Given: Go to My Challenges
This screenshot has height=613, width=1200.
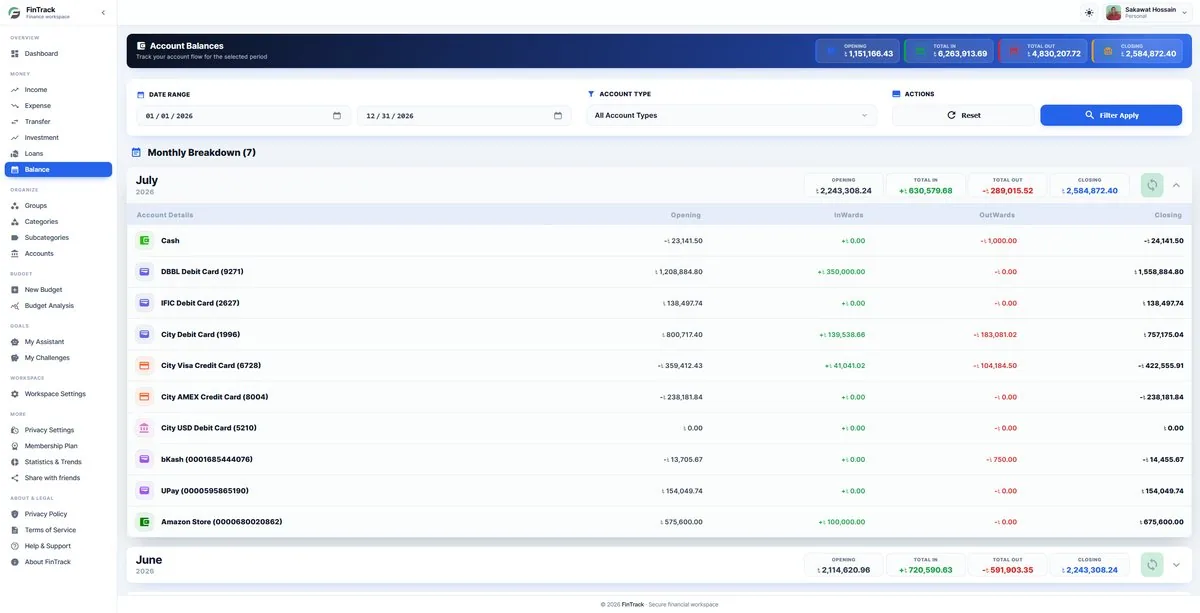Looking at the screenshot, I should 58,358.
